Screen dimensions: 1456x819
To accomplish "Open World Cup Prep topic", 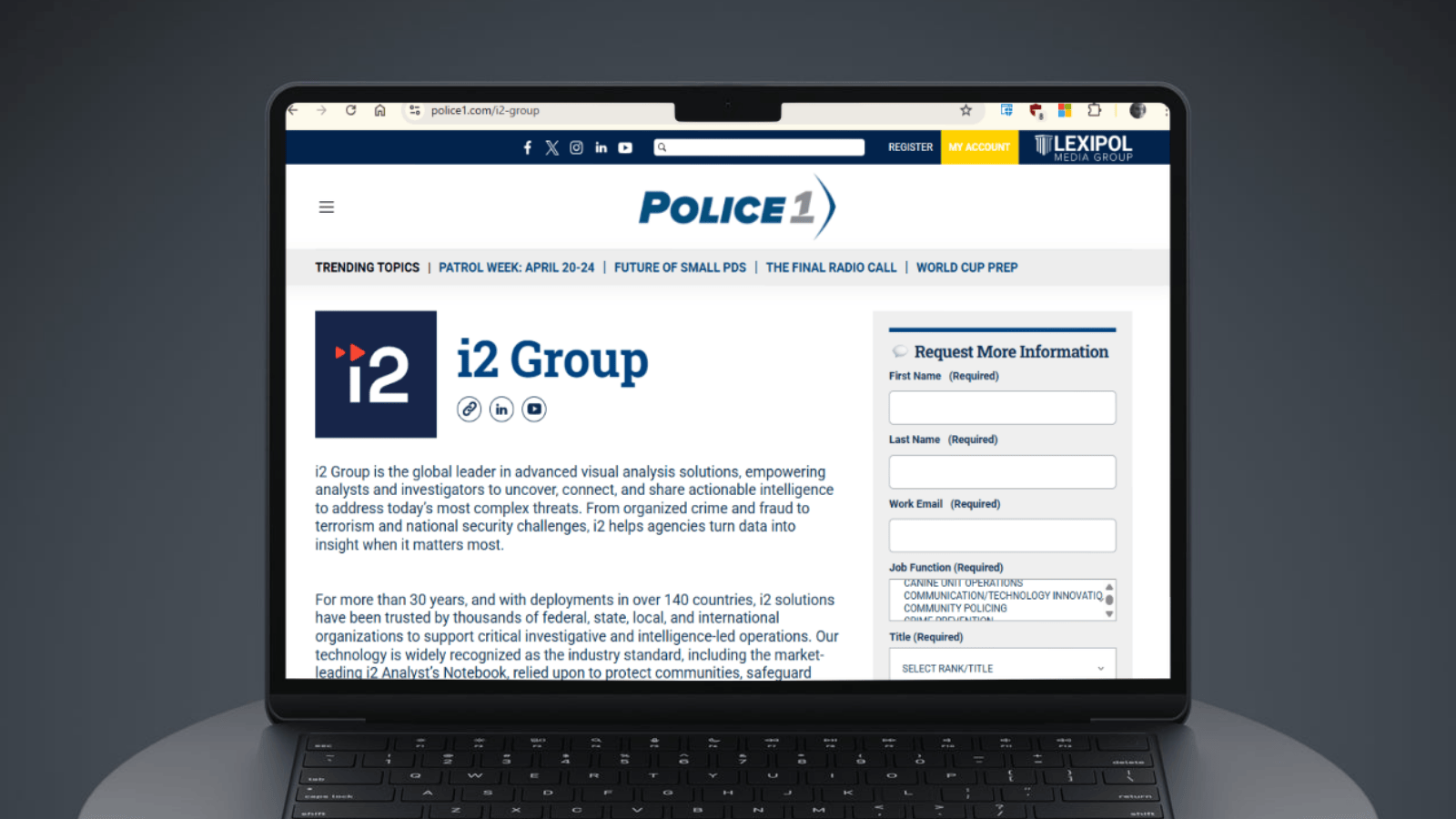I will pyautogui.click(x=966, y=268).
